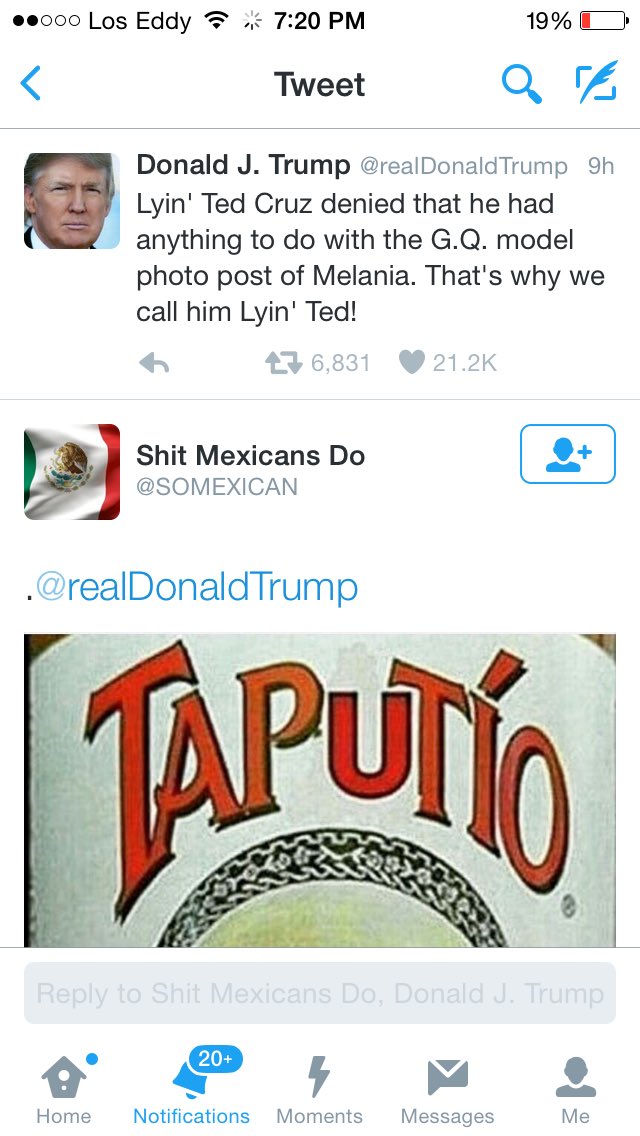Tap the Donald J. Trump name
Screen dimensions: 640x1136
click(243, 165)
